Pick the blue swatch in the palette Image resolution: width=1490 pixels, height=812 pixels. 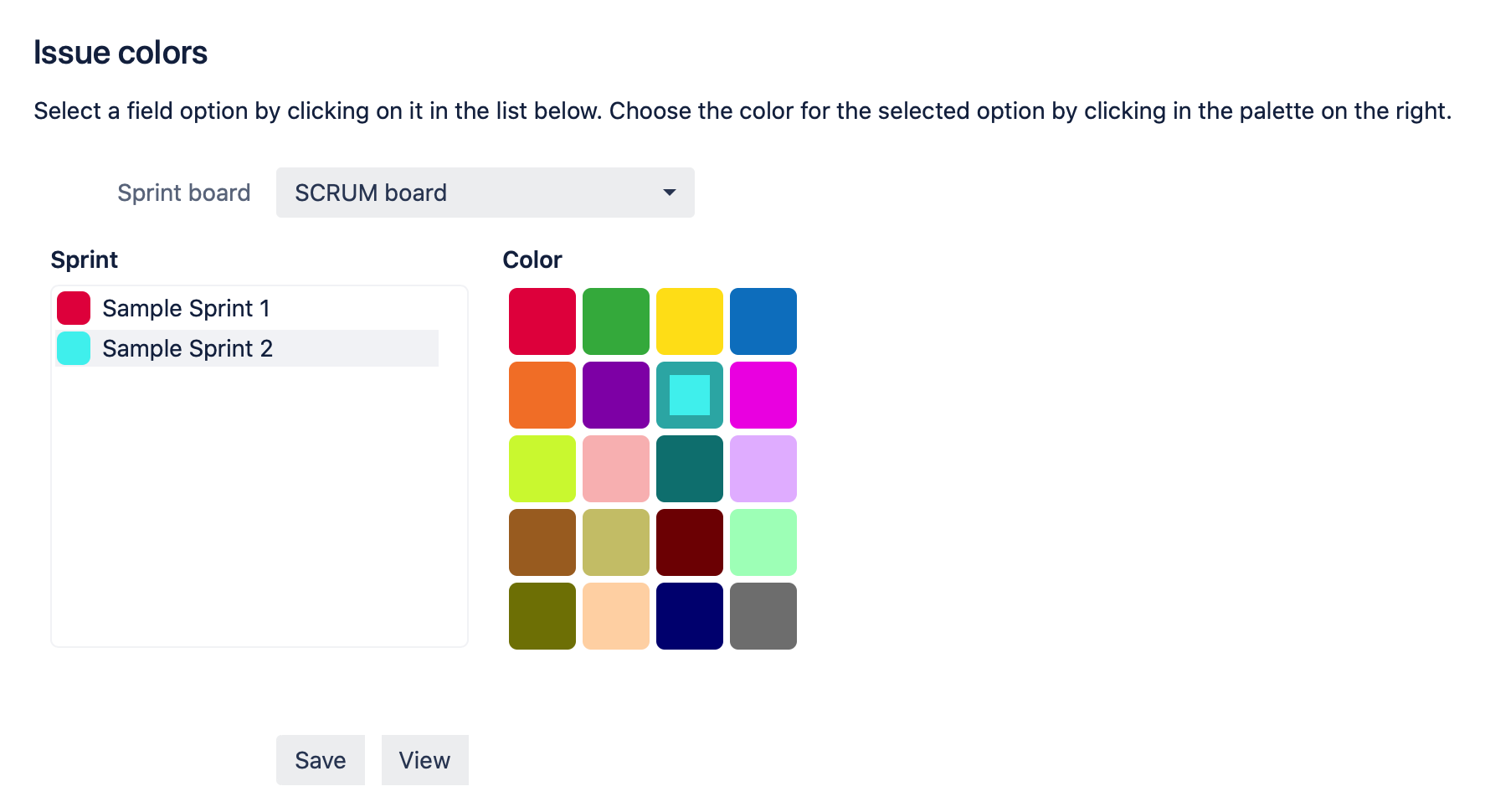[763, 321]
